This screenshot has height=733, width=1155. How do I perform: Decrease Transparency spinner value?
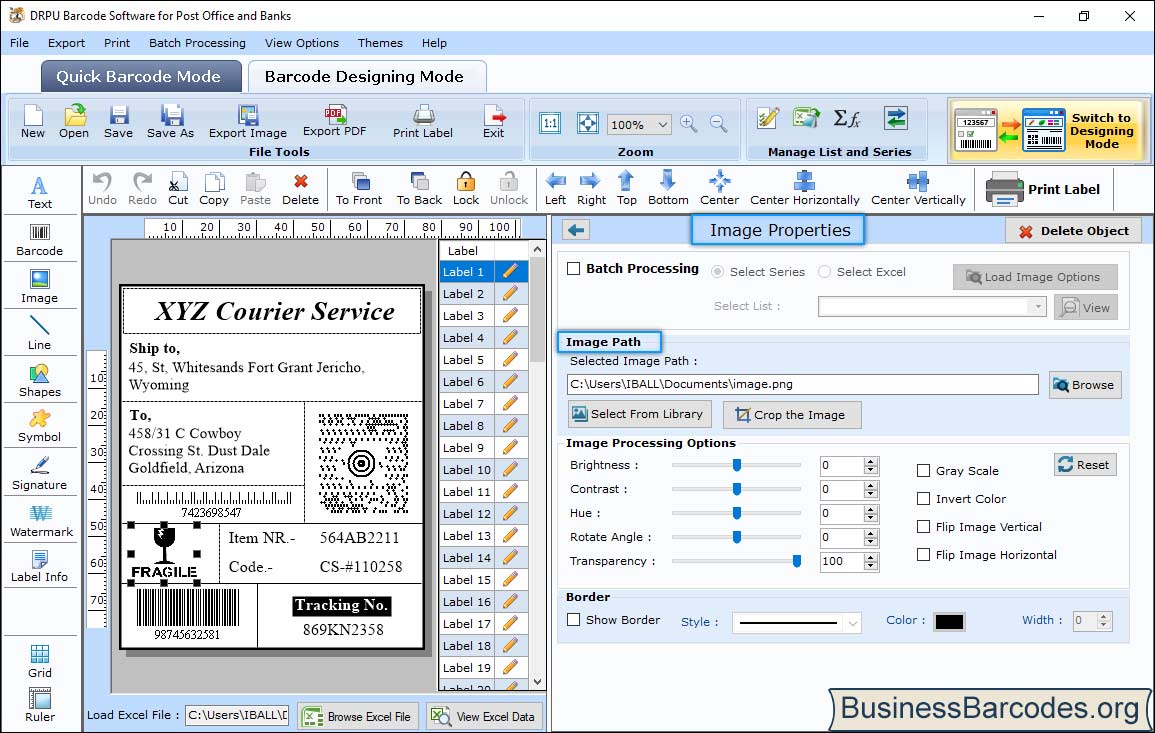[x=871, y=567]
